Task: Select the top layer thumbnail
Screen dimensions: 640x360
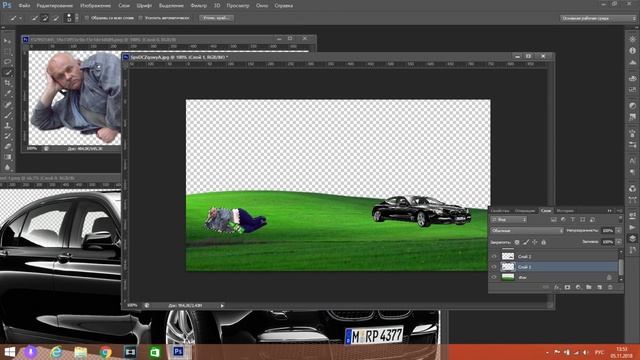Action: point(508,256)
